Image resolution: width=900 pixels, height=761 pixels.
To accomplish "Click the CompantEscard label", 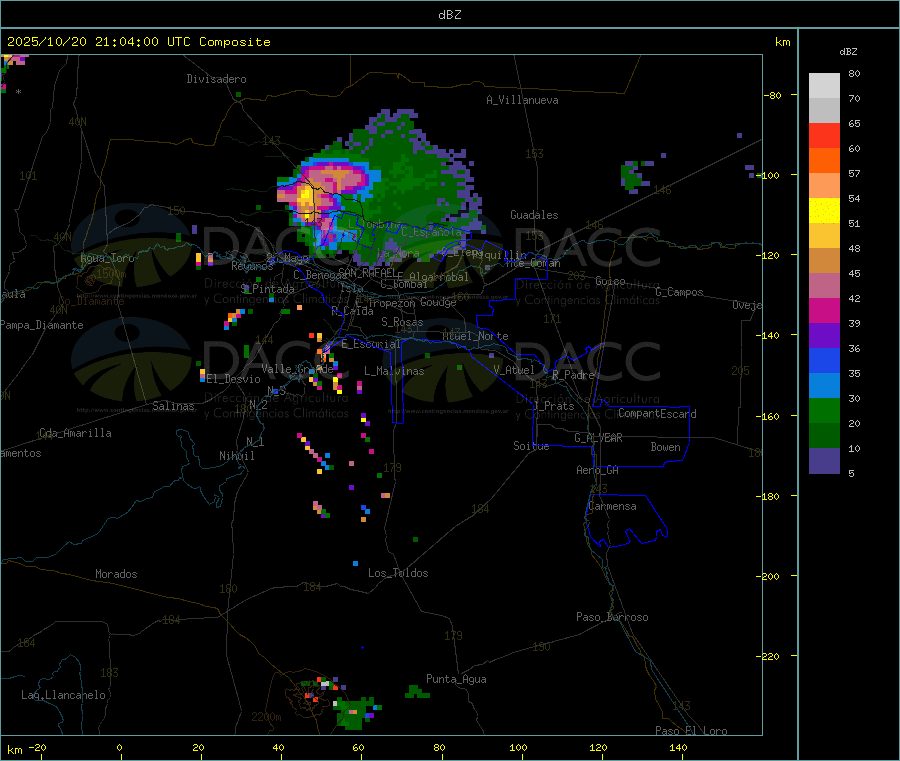I will tap(657, 414).
